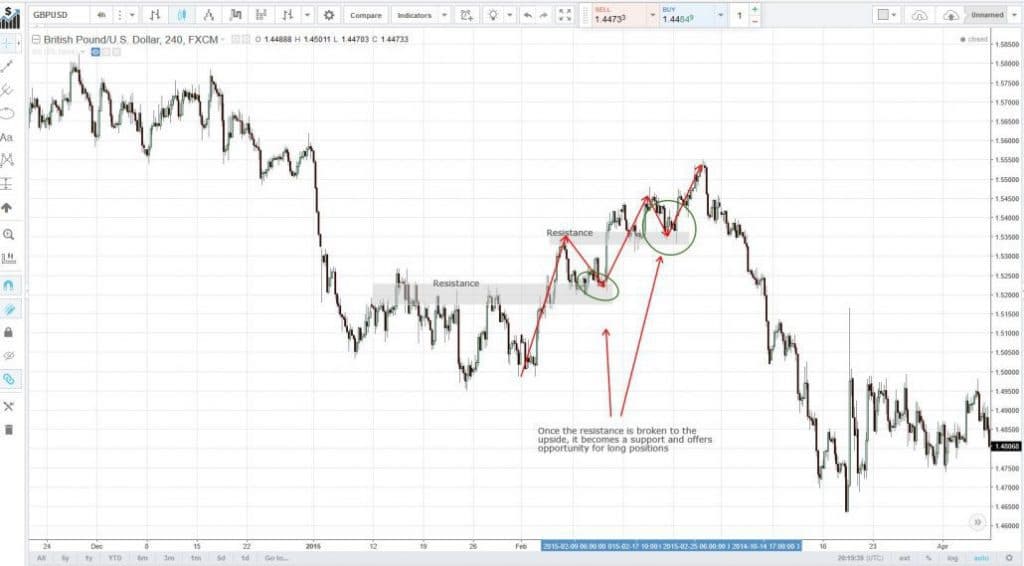The image size is (1024, 566).
Task: Enter fullscreen mode with expand icon
Action: (564, 15)
